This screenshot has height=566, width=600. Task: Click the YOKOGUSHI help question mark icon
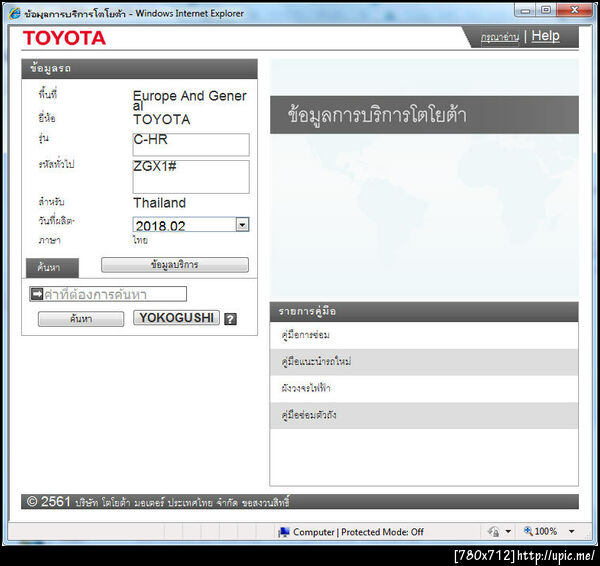(x=230, y=319)
